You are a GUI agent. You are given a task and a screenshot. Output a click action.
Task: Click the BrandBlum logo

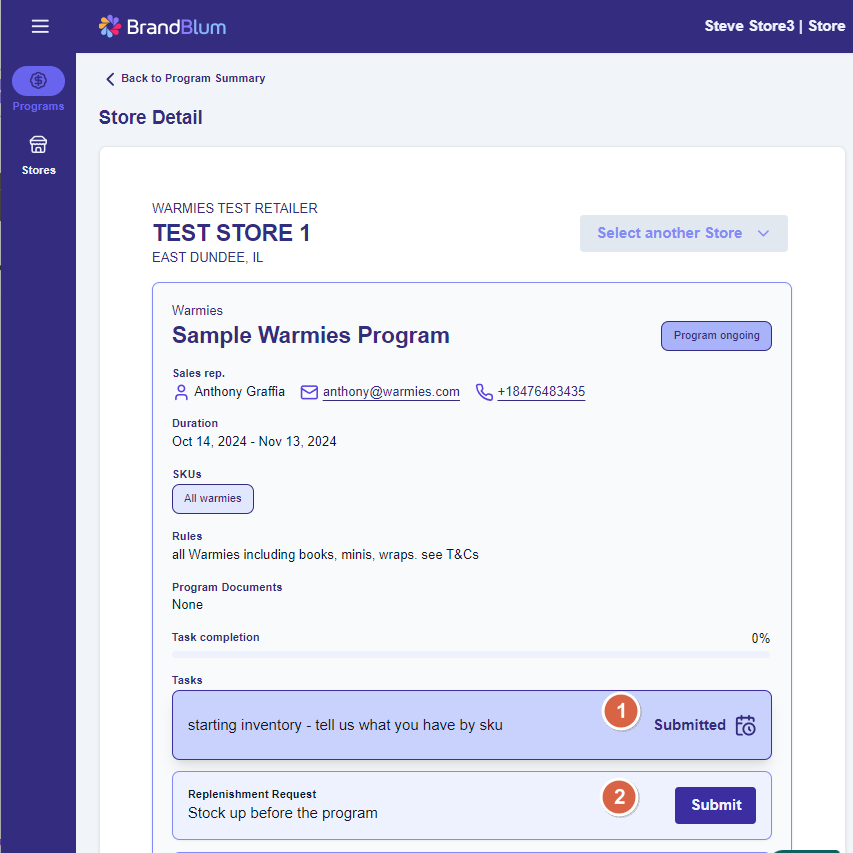coord(162,26)
